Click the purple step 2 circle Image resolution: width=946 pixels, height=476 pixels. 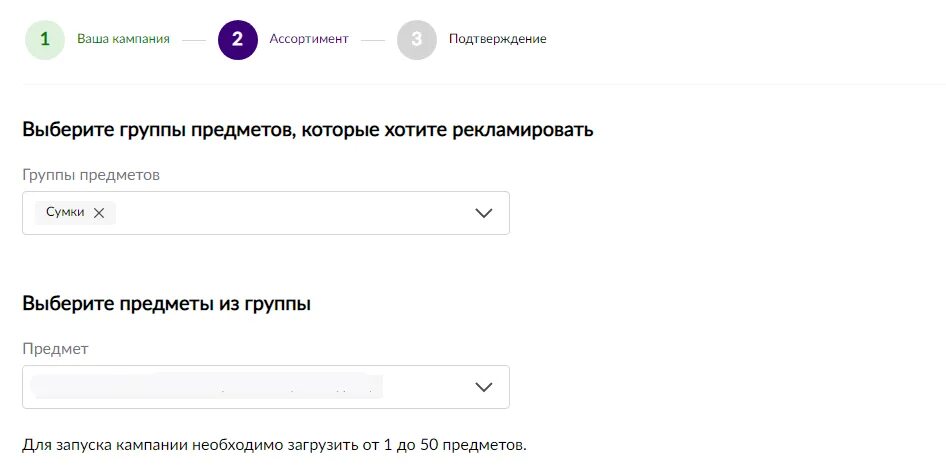click(x=237, y=40)
